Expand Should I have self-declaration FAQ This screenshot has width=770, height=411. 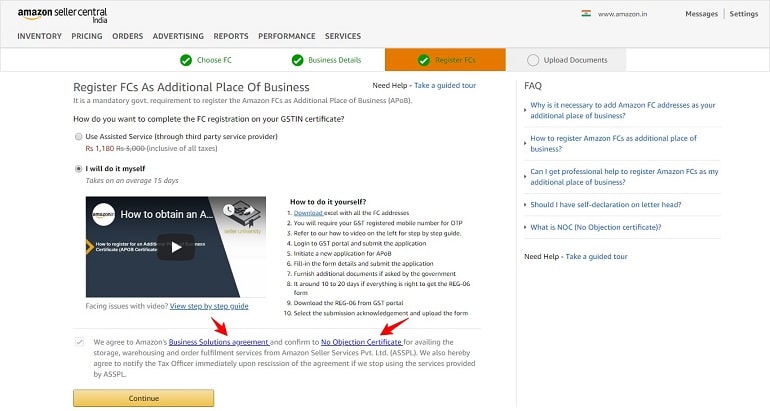coord(605,204)
